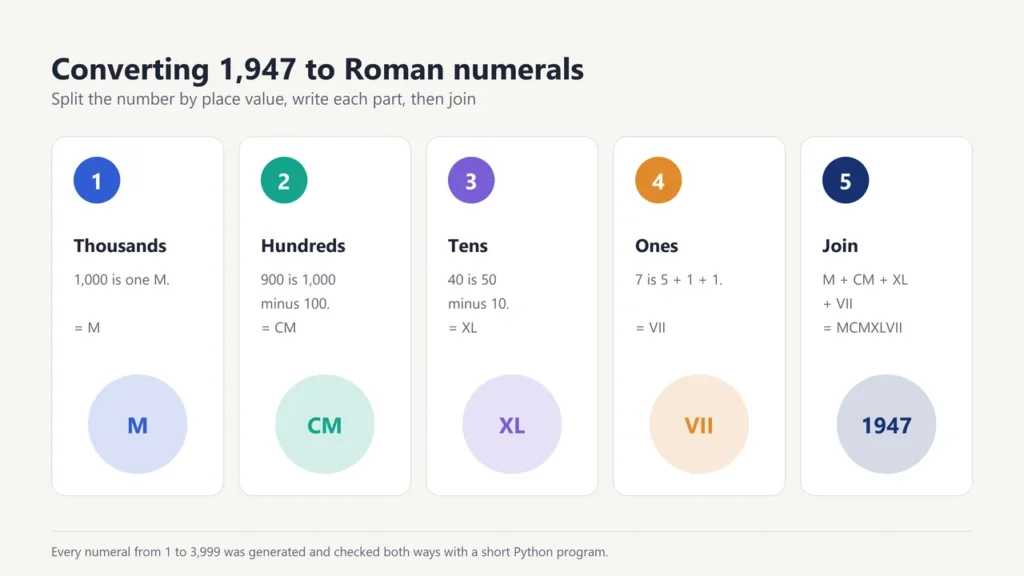Click the blue step 1 circle
Image resolution: width=1024 pixels, height=576 pixels.
point(97,180)
